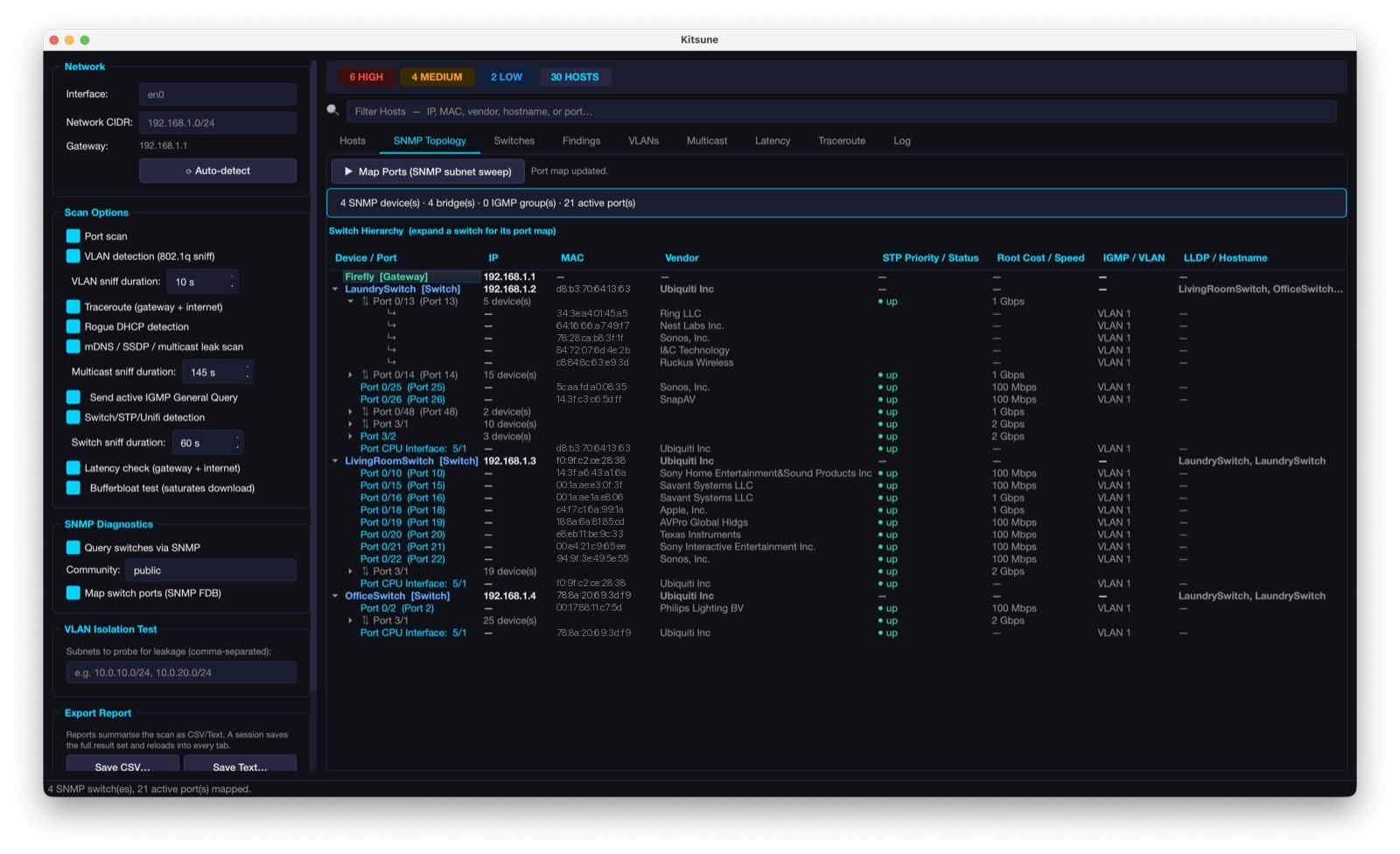Viewport: 1400px width, 854px height.
Task: Expand Port 0/48 with 2 devices
Action: 351,411
